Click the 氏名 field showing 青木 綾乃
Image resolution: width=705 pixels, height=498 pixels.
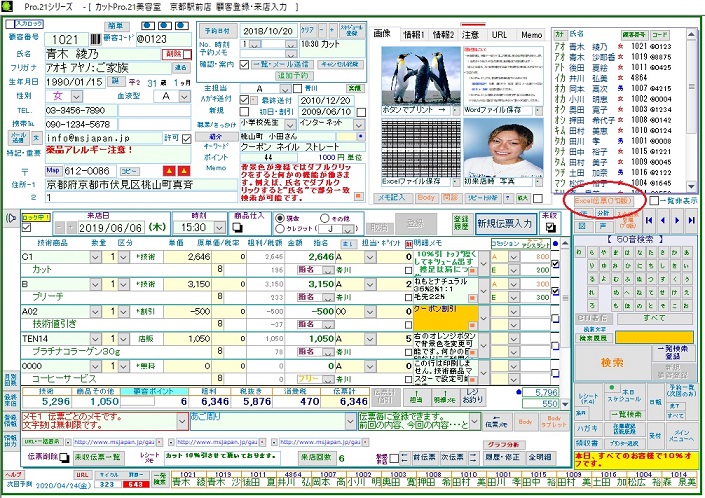[x=103, y=54]
